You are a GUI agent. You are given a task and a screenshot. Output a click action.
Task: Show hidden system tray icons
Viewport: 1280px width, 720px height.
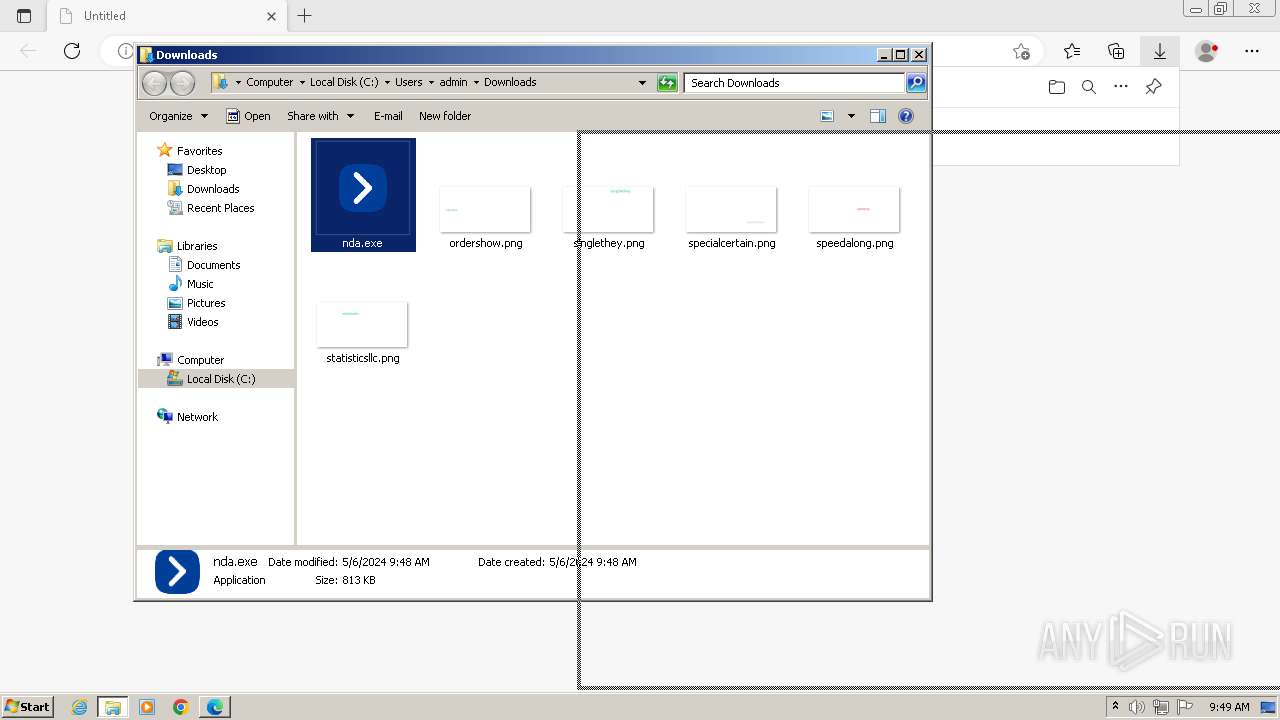point(1116,706)
